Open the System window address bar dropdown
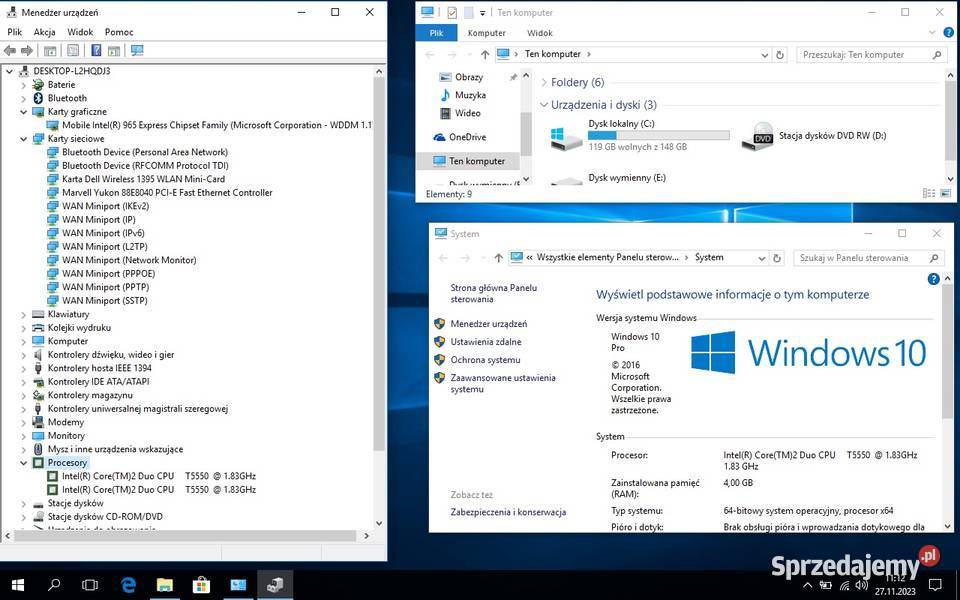The width and height of the screenshot is (960, 600). pos(761,258)
